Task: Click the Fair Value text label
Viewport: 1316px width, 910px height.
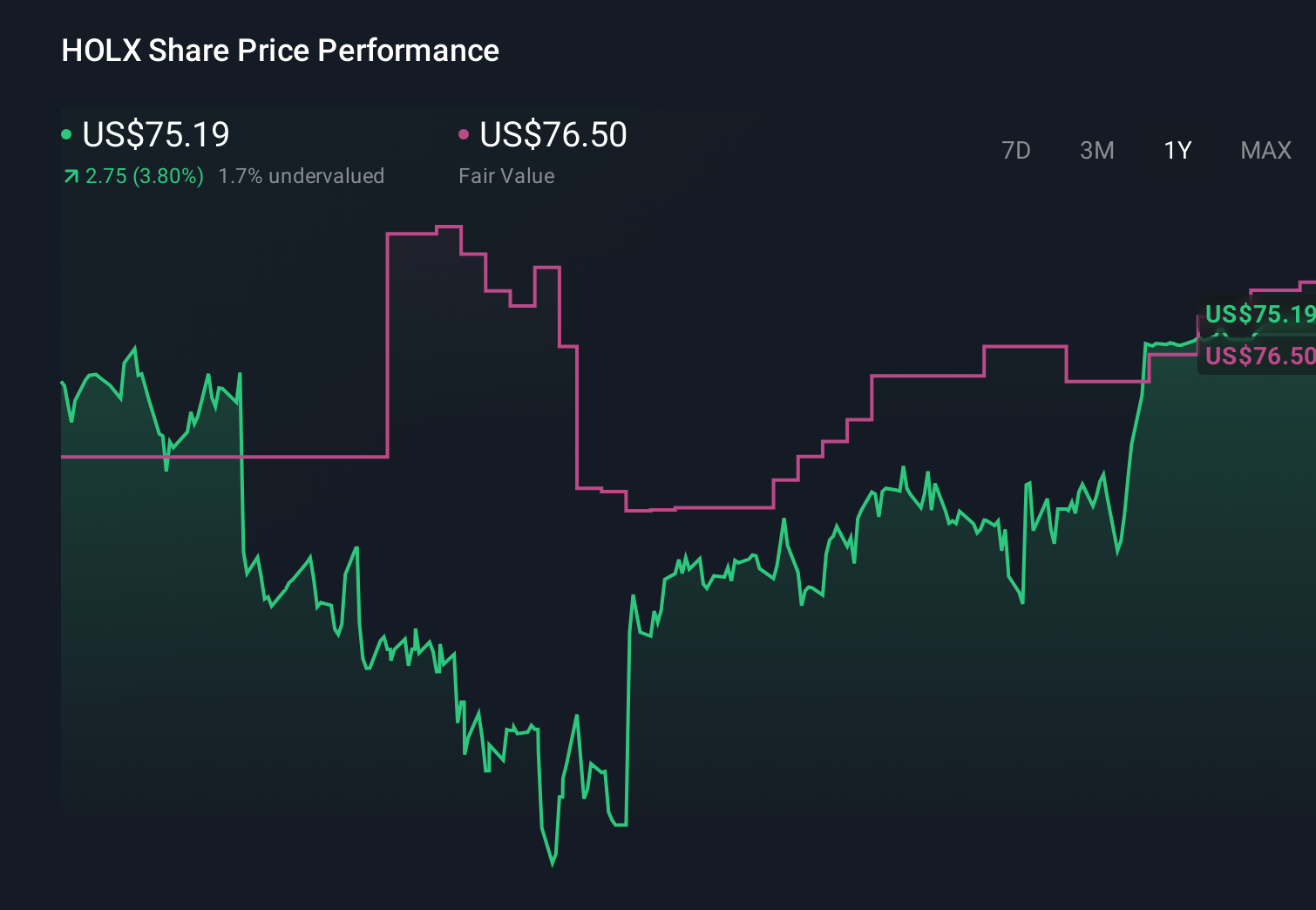Action: point(506,175)
